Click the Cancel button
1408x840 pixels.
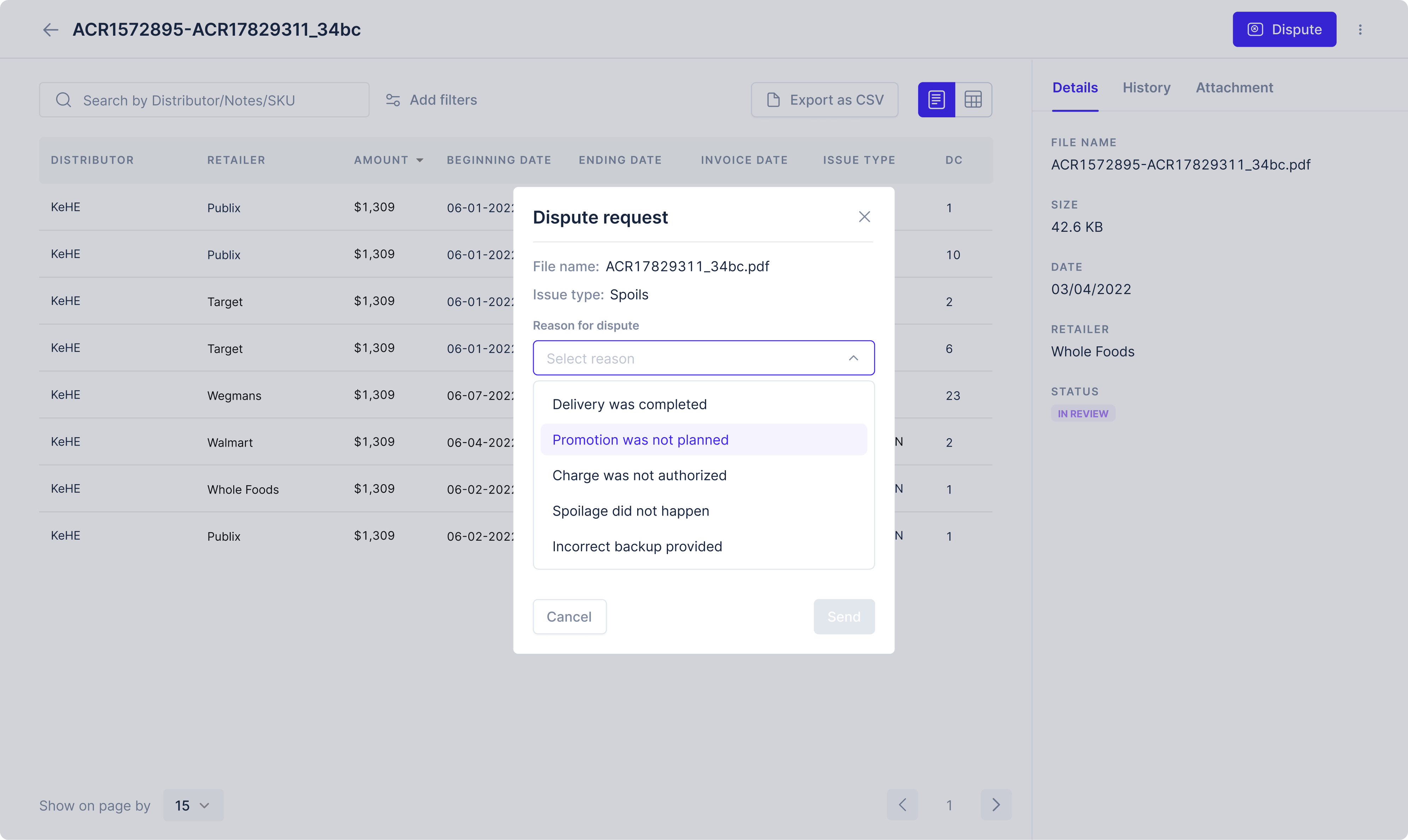click(569, 616)
